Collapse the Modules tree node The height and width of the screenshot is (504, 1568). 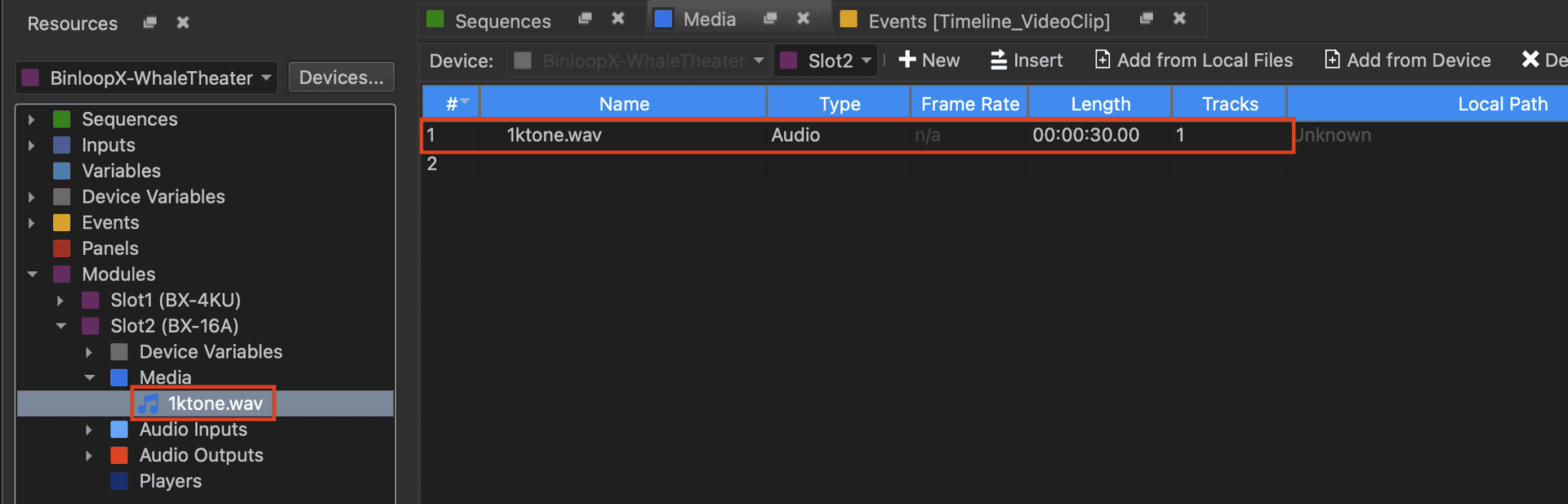tap(32, 274)
